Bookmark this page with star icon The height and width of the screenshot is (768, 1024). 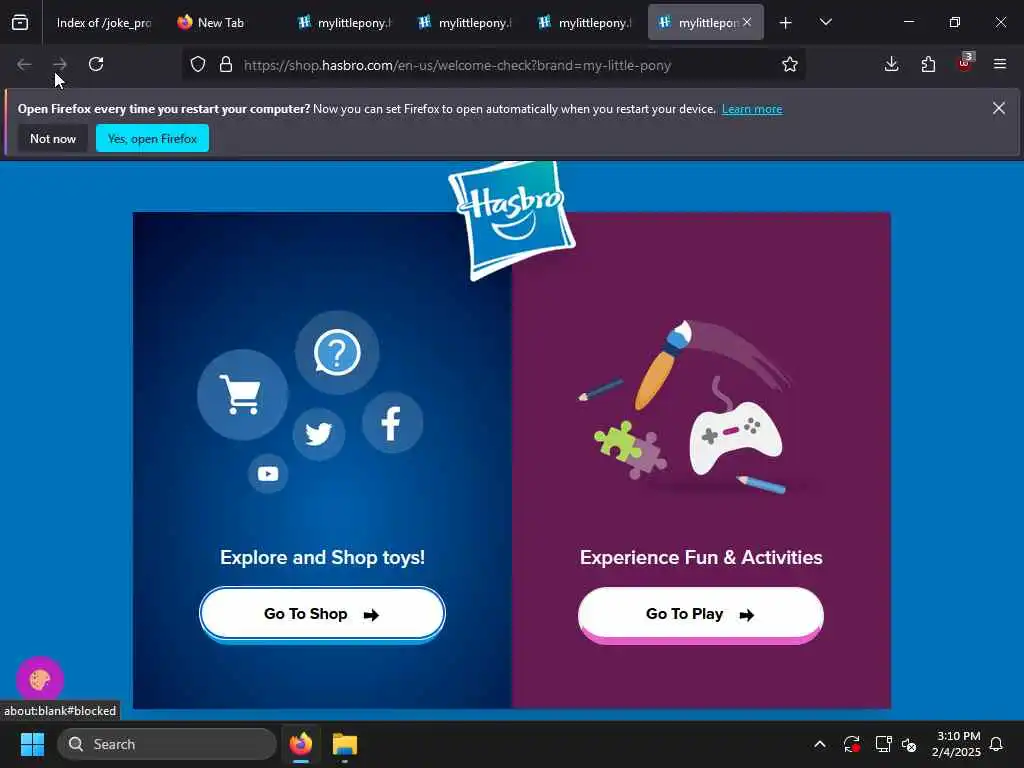790,64
